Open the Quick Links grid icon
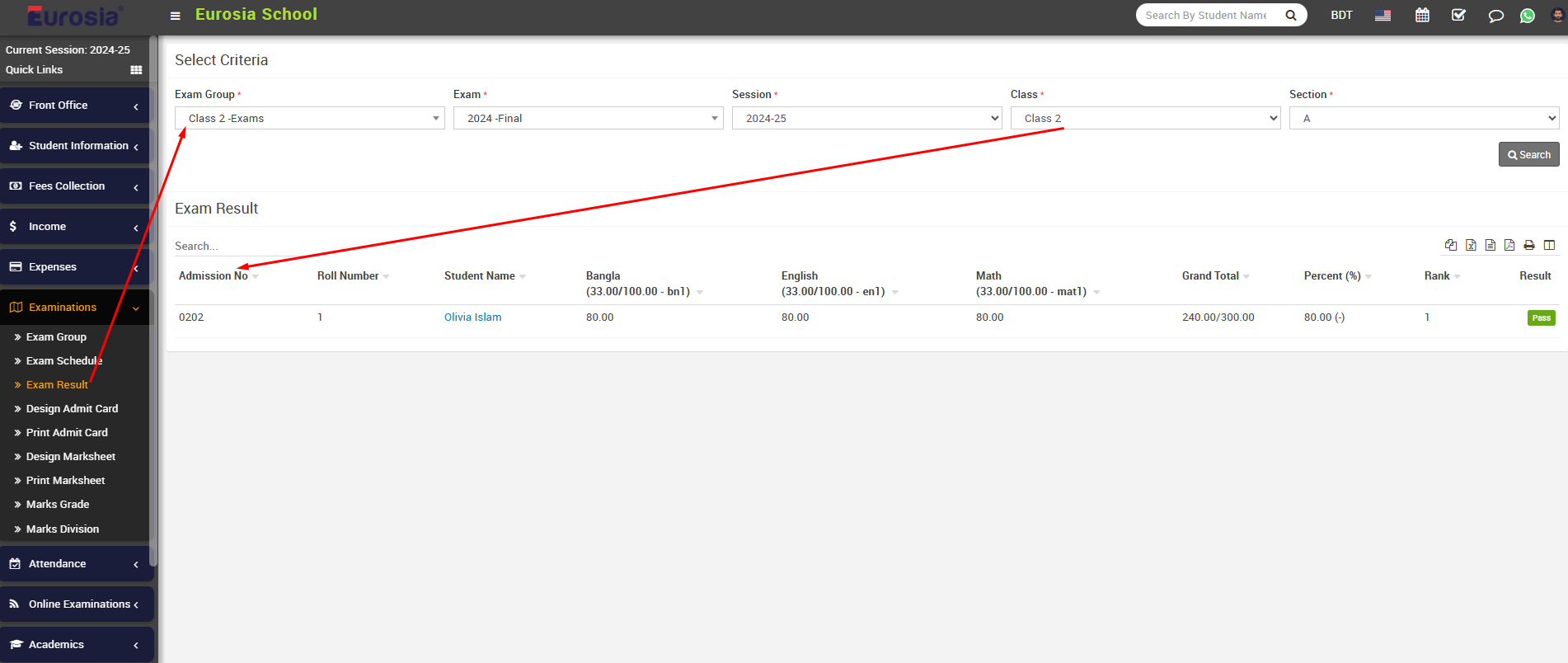This screenshot has height=663, width=1568. [x=136, y=70]
